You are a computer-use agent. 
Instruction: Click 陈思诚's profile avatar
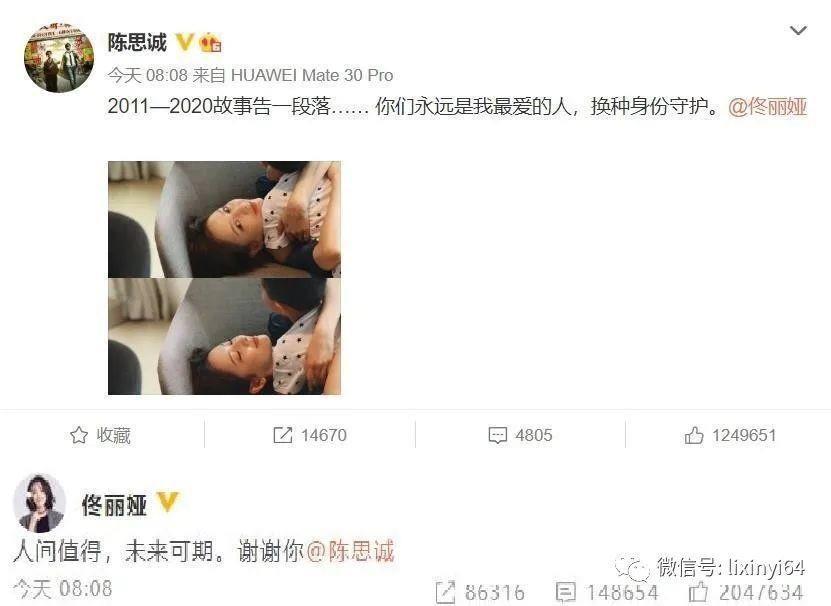59,57
